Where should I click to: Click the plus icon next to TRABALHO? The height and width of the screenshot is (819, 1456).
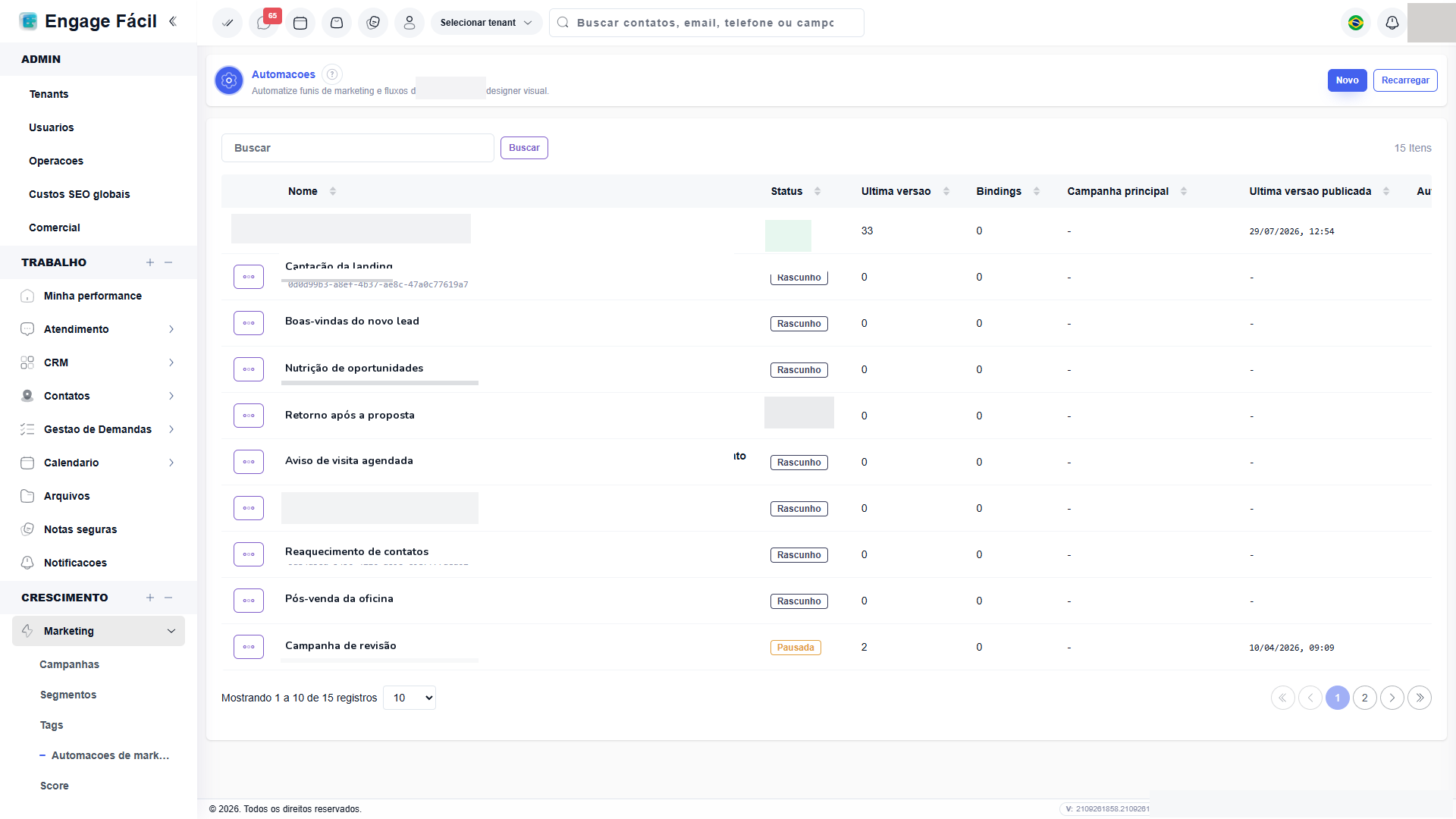(x=150, y=262)
